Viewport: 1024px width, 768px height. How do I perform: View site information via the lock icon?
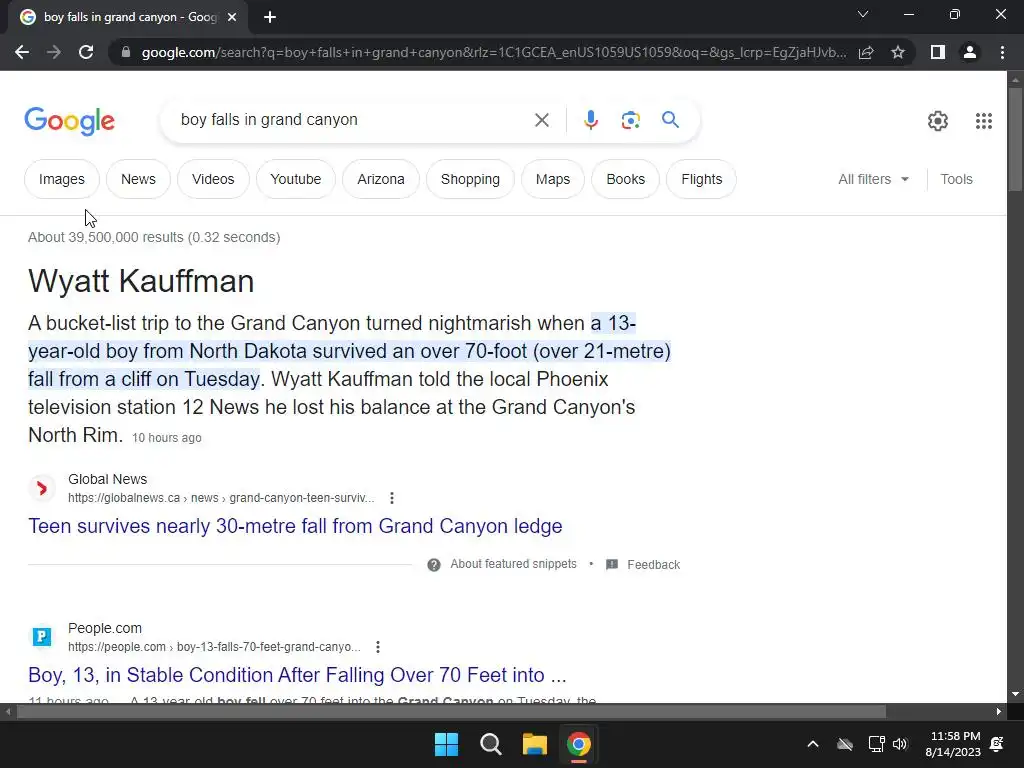tap(126, 52)
